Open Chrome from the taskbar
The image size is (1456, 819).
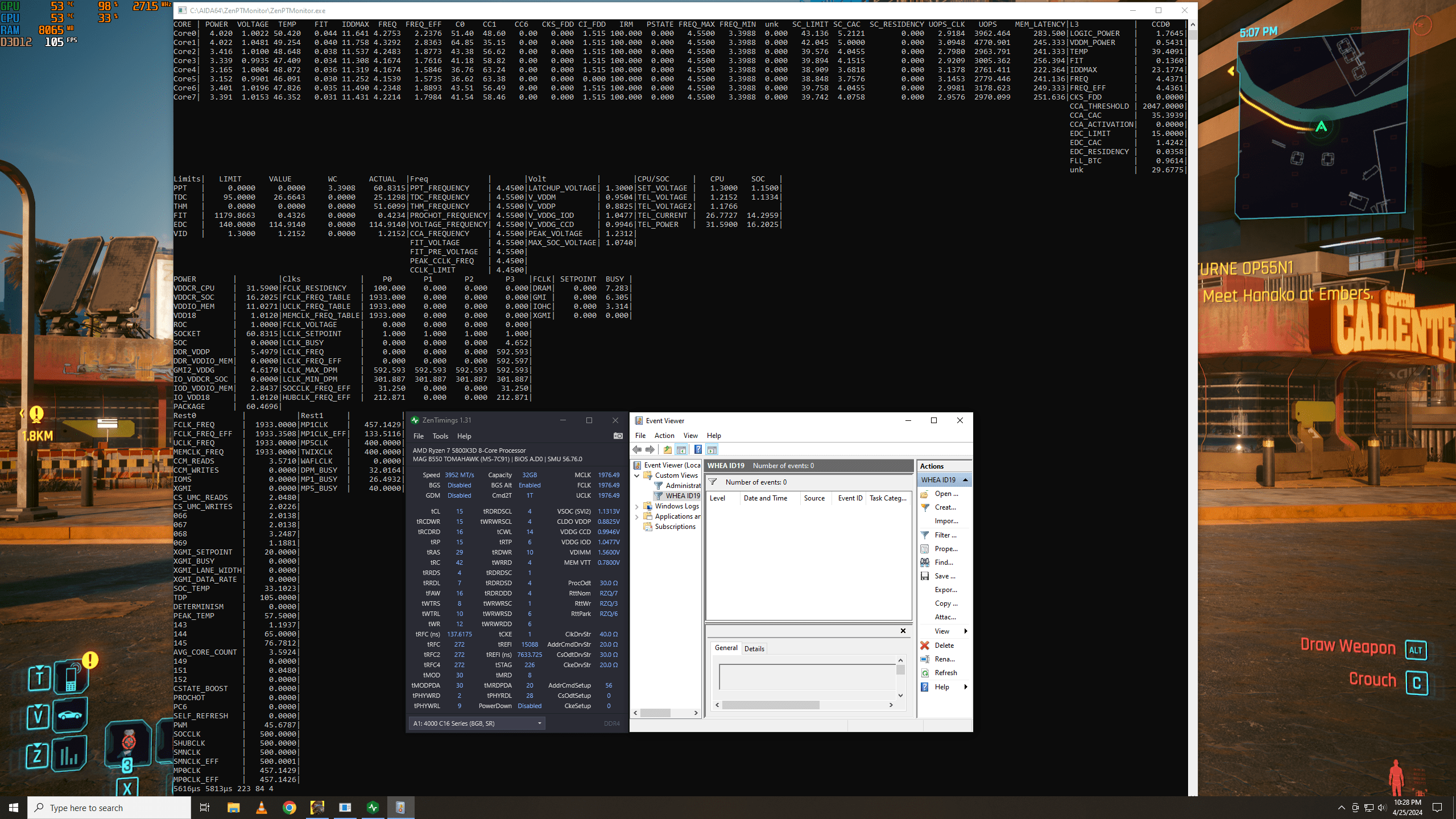289,808
